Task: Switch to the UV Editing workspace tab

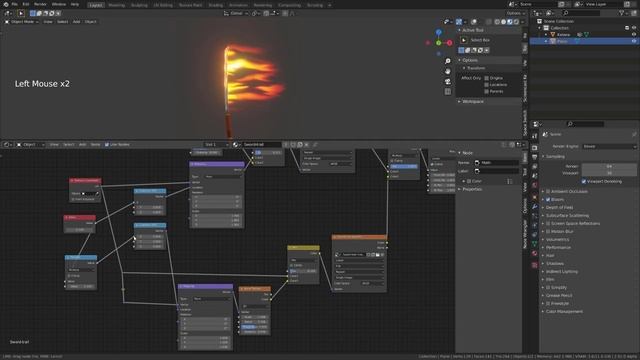Action: click(163, 5)
